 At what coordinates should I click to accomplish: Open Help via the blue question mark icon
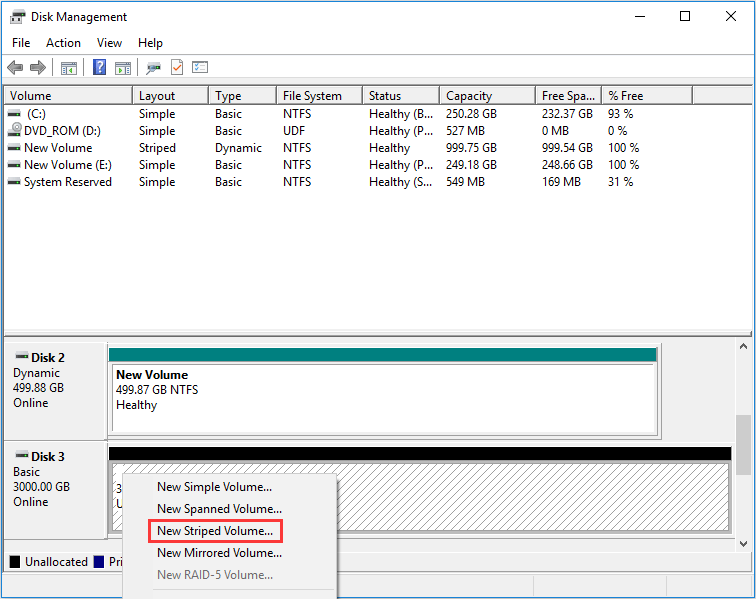100,67
